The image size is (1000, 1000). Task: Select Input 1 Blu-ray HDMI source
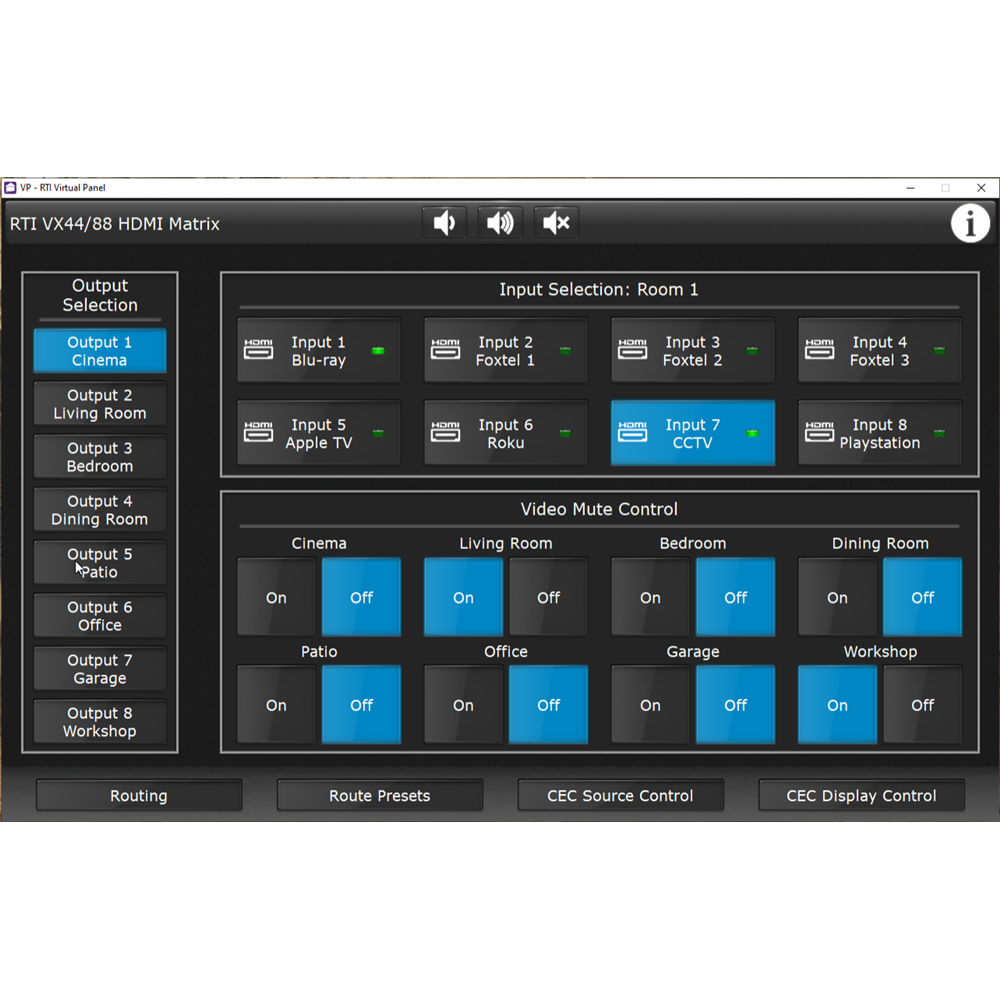coord(318,351)
